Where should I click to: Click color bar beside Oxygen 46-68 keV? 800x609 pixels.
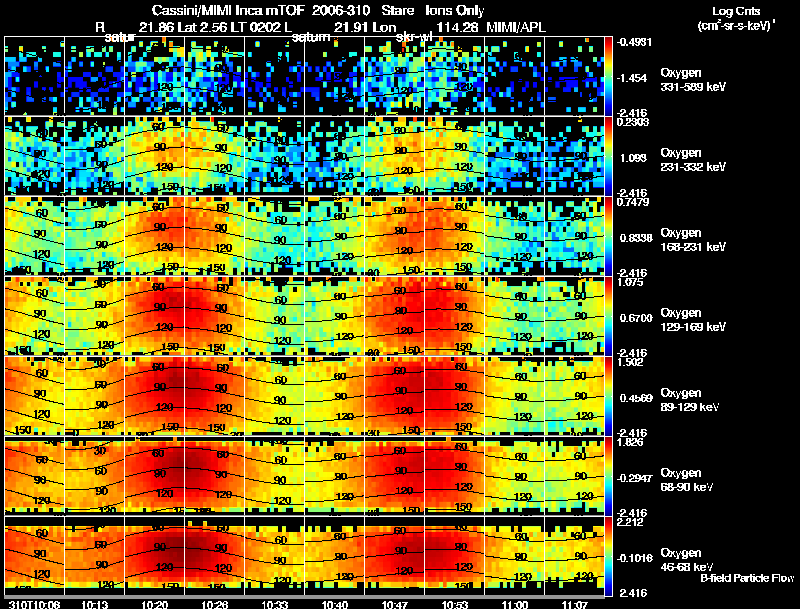coord(608,556)
